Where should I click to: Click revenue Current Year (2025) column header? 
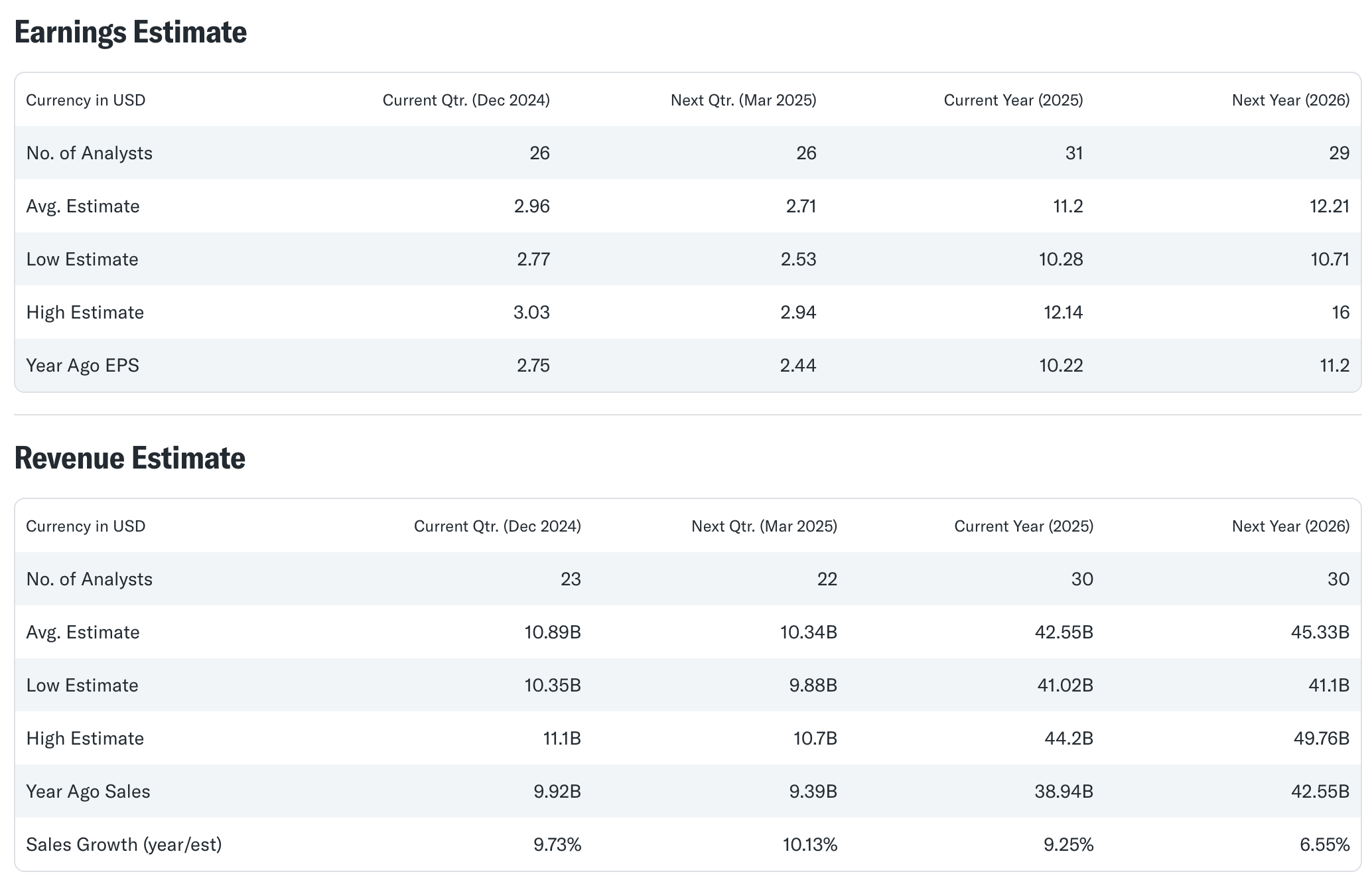(x=1023, y=526)
